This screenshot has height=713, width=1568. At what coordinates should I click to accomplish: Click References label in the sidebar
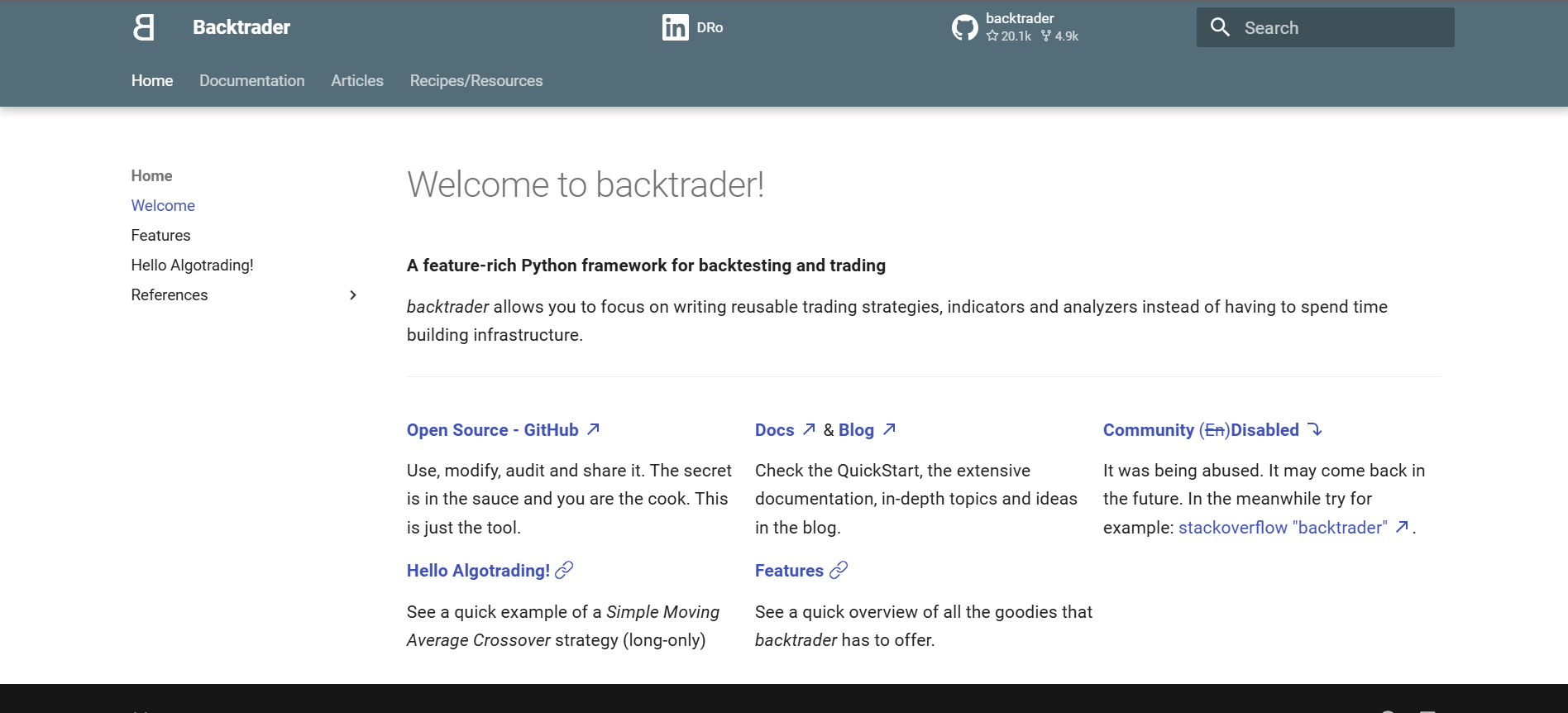coord(170,295)
